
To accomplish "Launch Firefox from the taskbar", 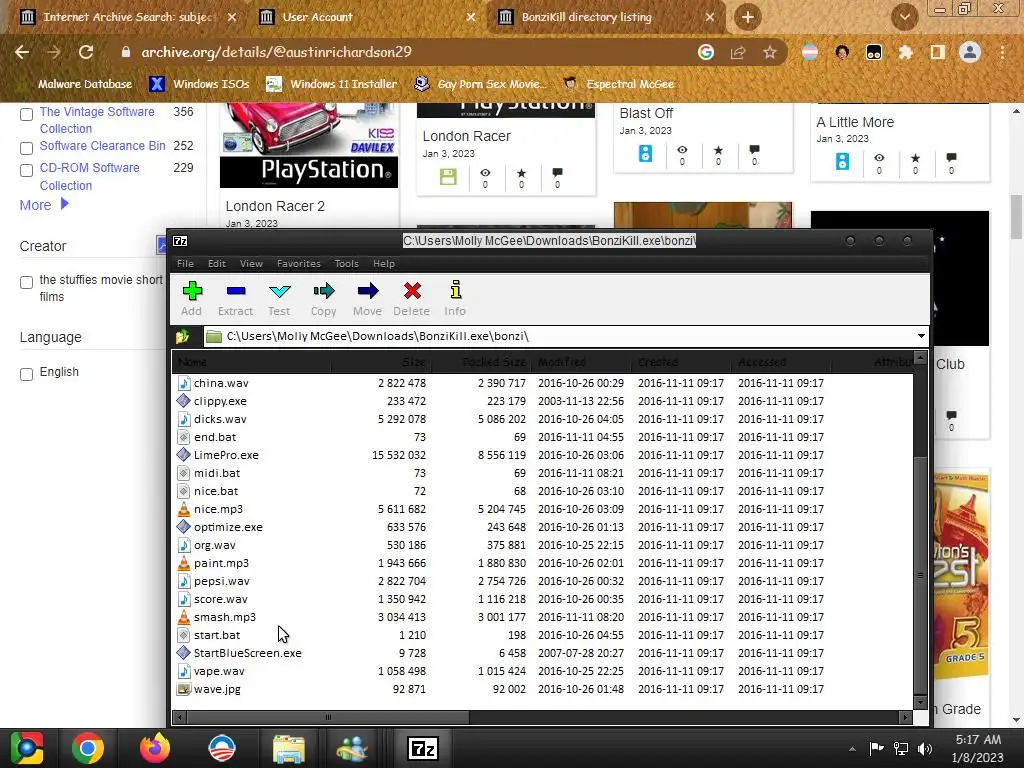I will 155,748.
